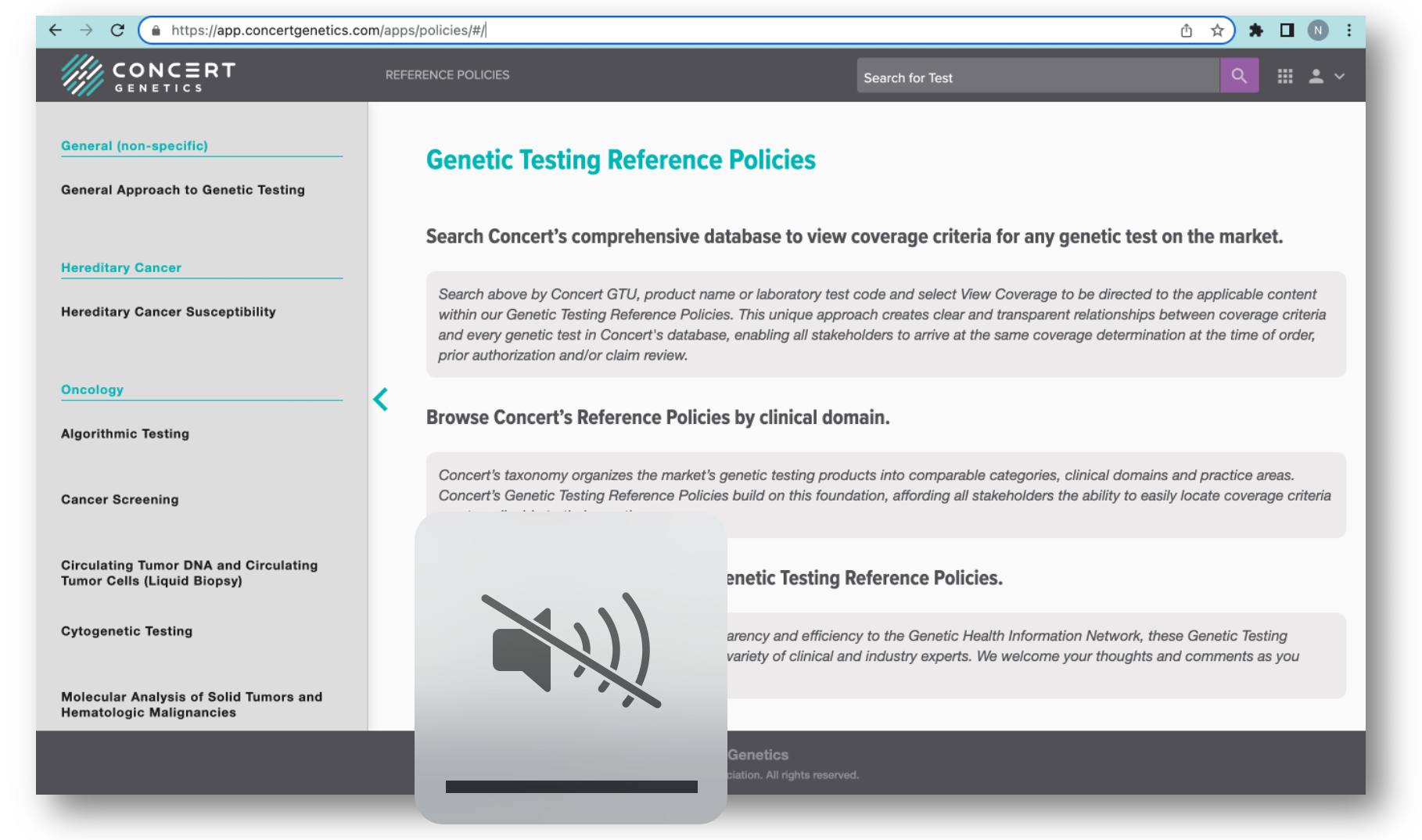This screenshot has width=1422, height=840.
Task: Open Algorithmic Testing policy
Action: pyautogui.click(x=125, y=434)
